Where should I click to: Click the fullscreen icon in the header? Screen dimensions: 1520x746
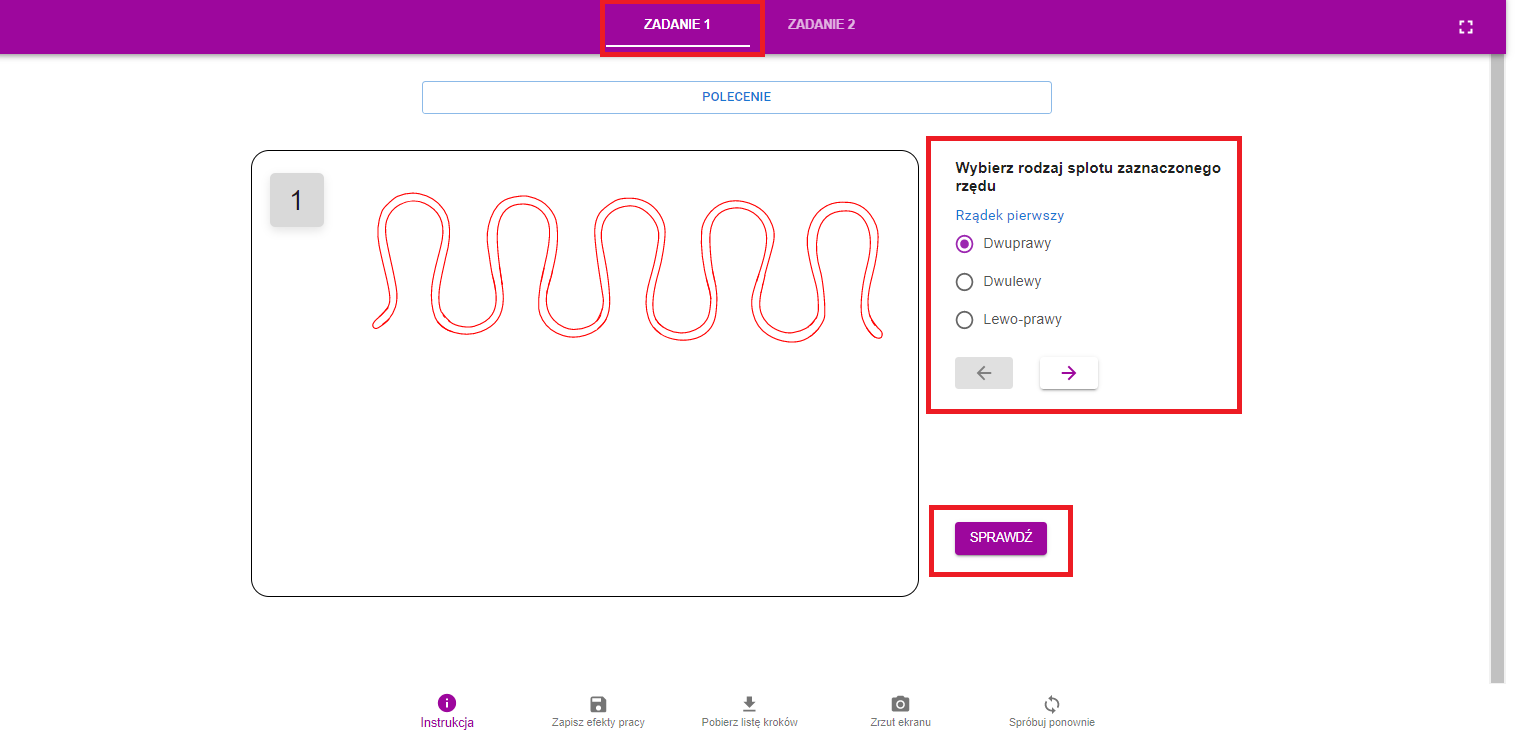[1465, 27]
